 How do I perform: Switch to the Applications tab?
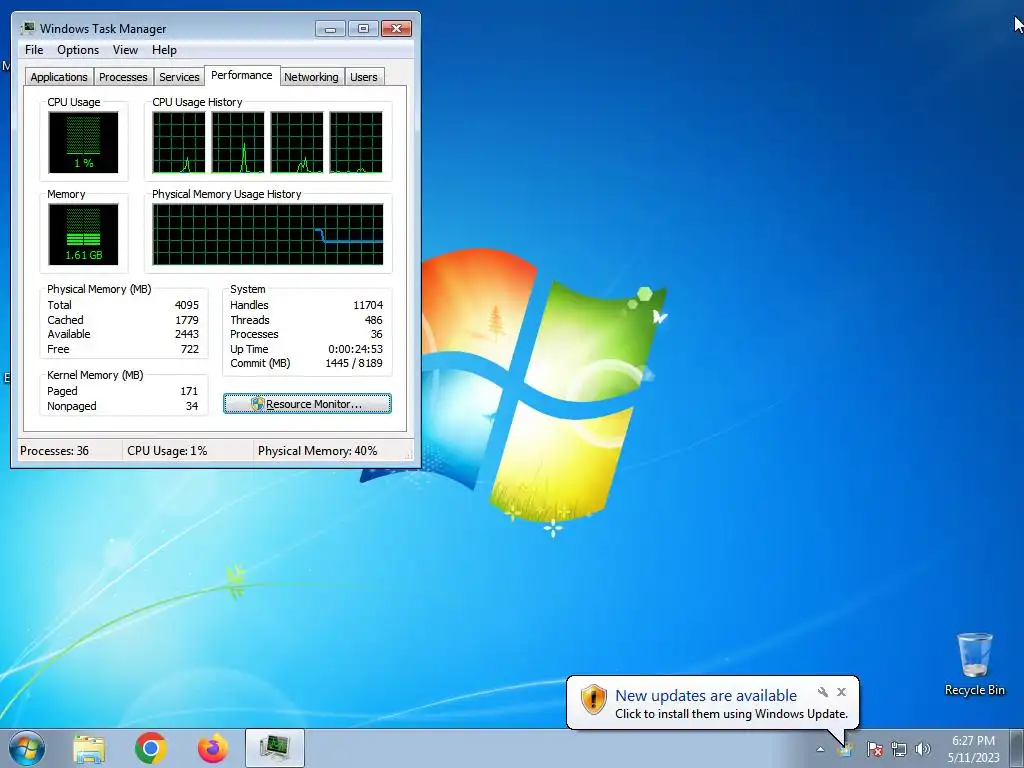click(59, 77)
